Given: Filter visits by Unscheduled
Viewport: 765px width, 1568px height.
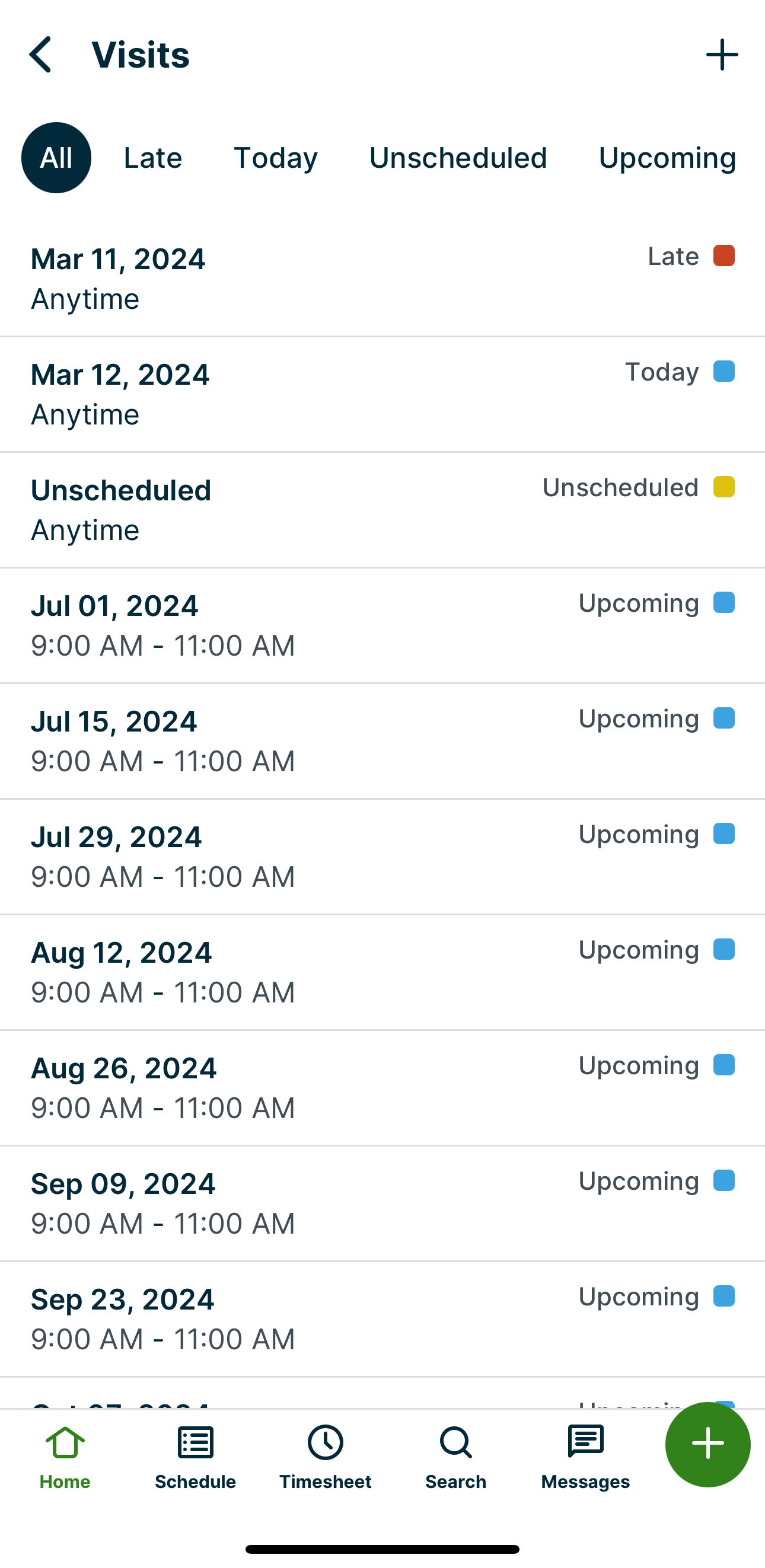Looking at the screenshot, I should coord(458,158).
